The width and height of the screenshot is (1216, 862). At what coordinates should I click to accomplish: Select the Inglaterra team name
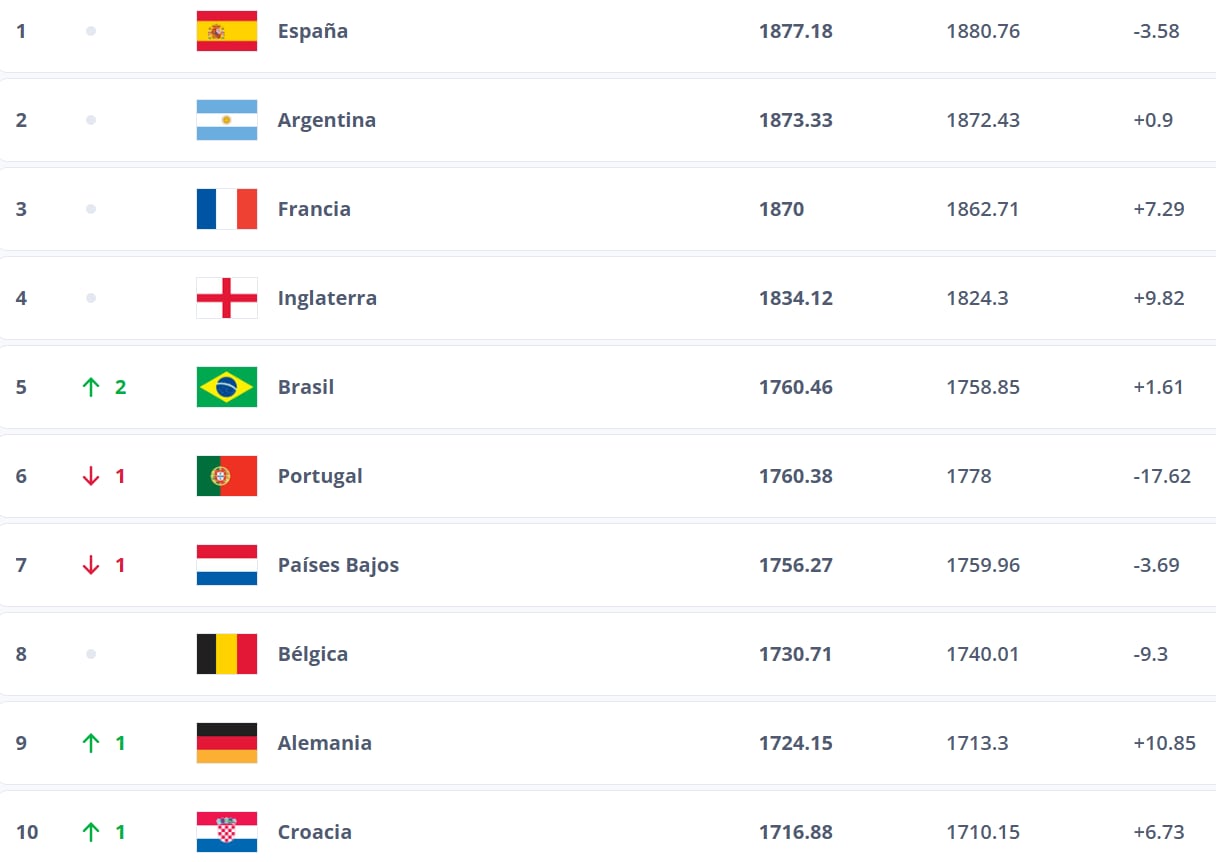coord(327,298)
